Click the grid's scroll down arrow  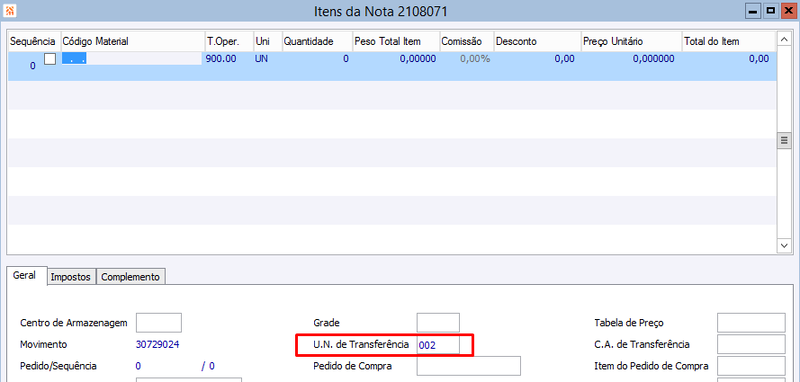784,245
